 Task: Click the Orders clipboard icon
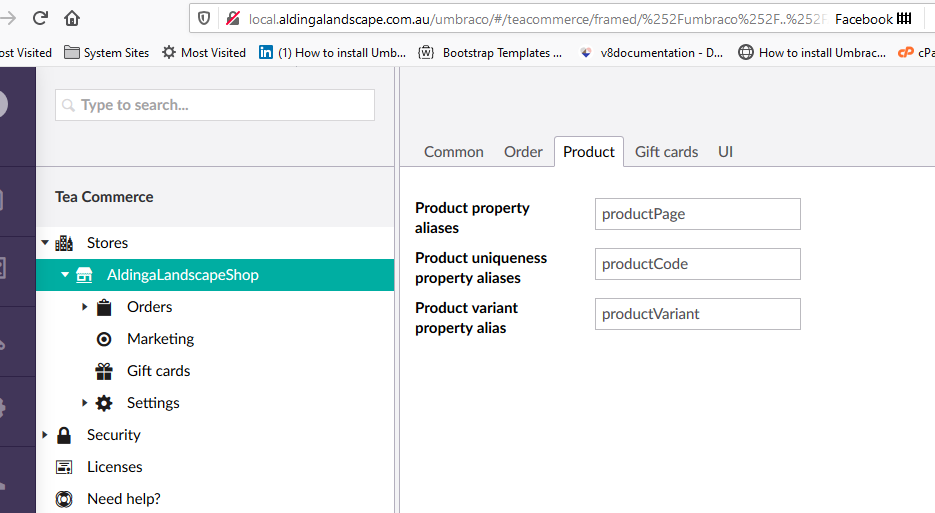(x=104, y=307)
